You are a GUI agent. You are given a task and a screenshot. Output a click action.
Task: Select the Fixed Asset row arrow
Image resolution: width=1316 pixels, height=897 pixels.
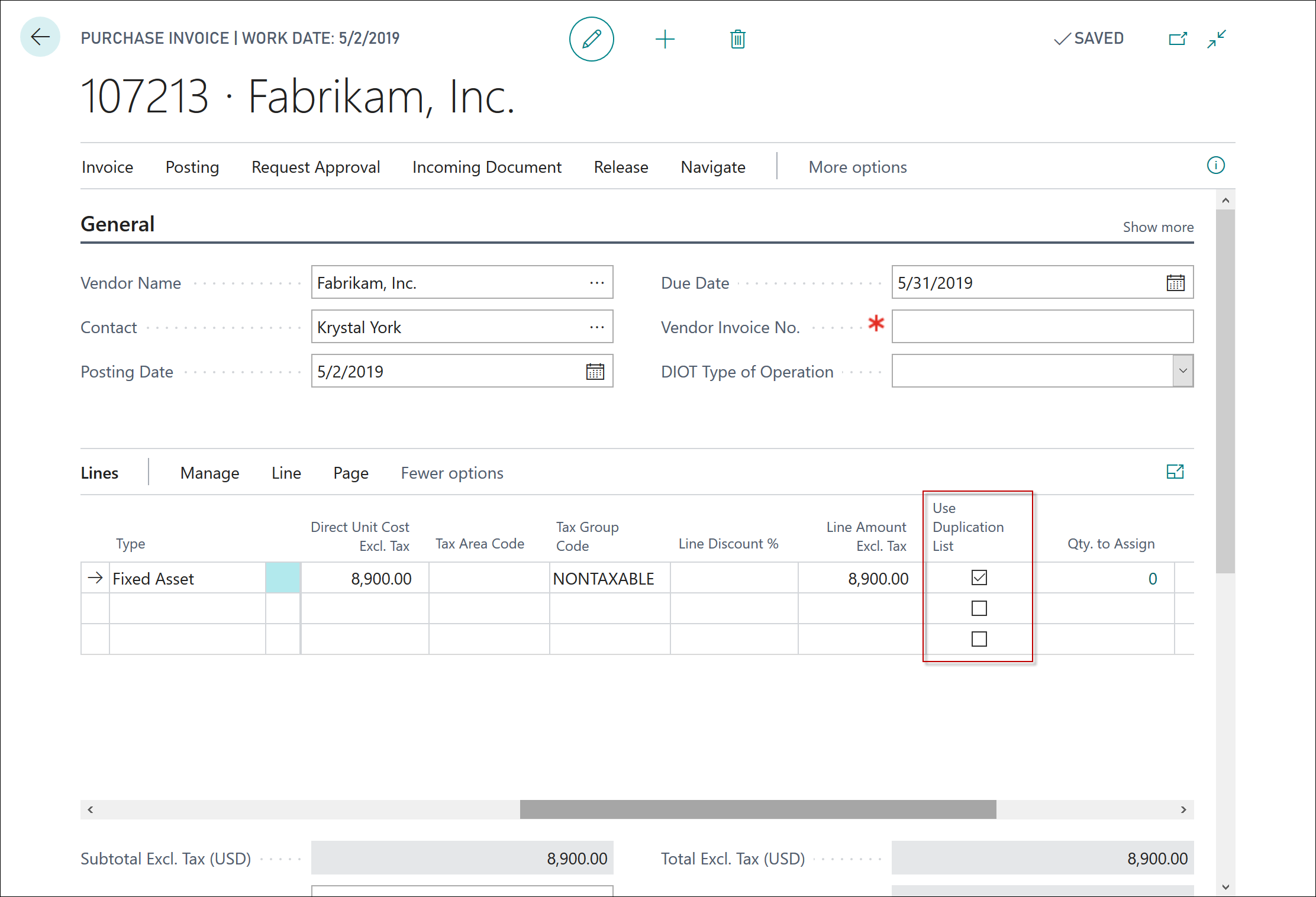95,577
